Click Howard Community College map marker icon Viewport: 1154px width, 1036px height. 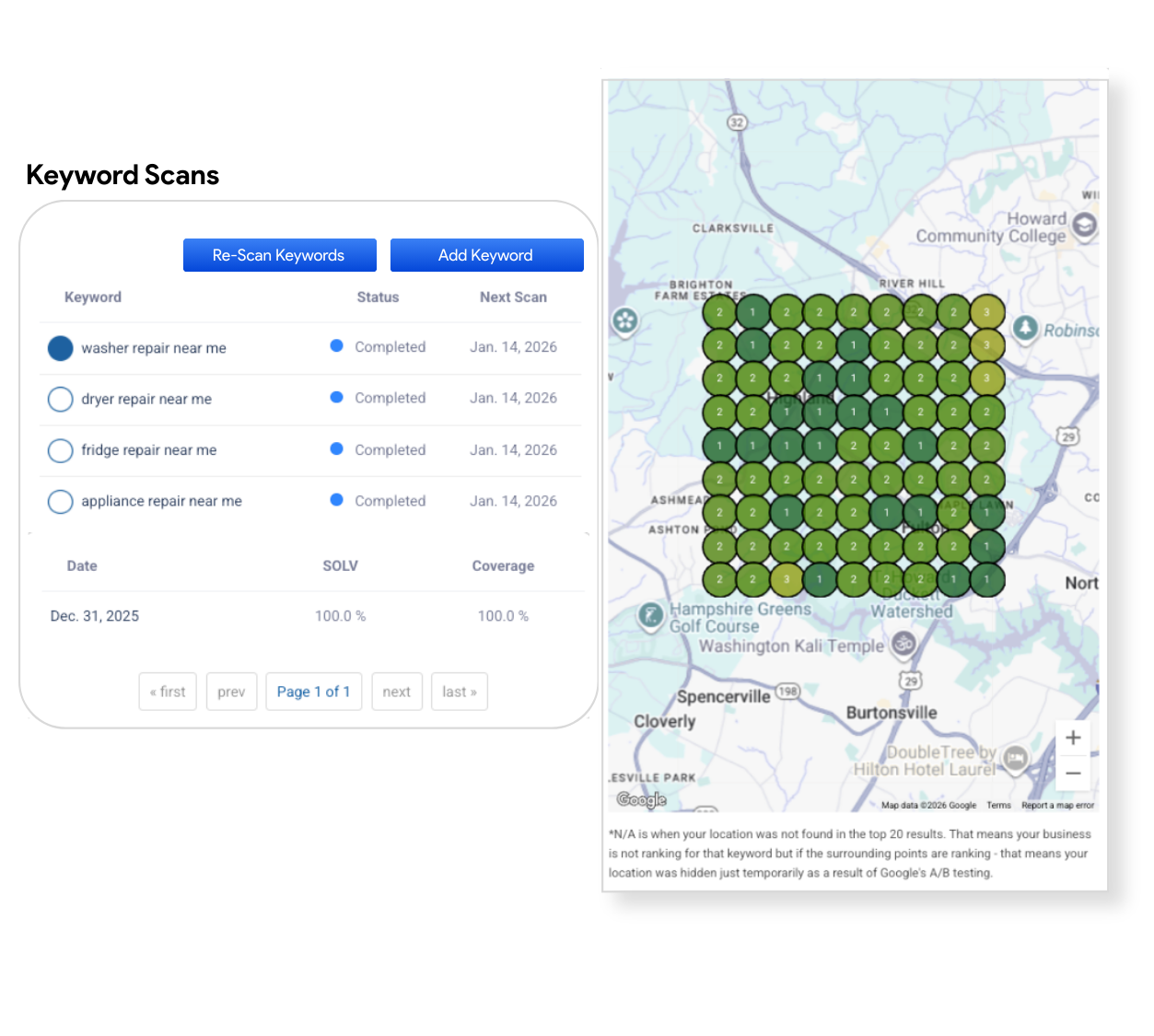coord(1086,225)
